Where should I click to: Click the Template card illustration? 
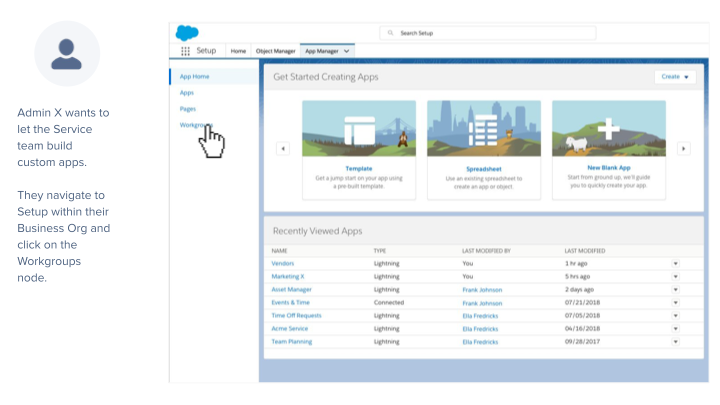pyautogui.click(x=358, y=130)
